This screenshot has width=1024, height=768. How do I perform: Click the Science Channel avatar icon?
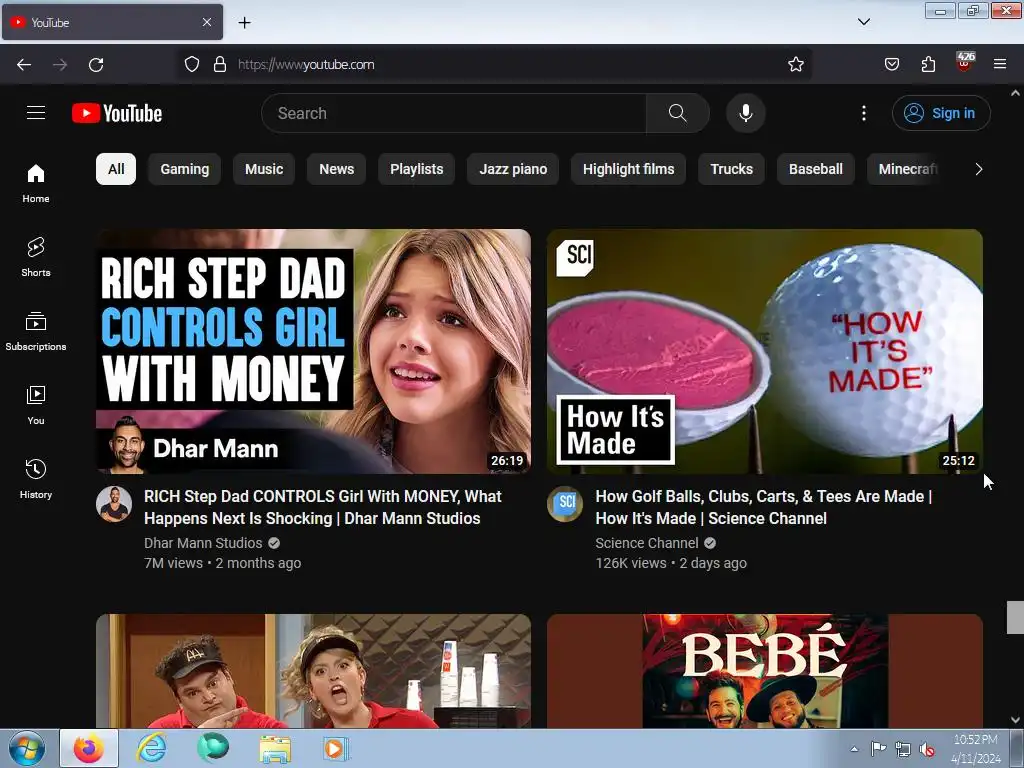pos(565,504)
